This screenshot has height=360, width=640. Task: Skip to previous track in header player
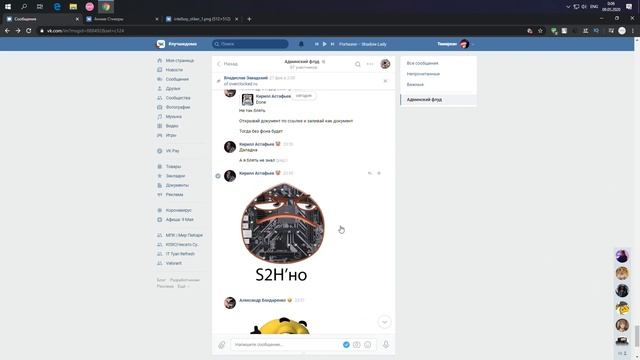[x=317, y=44]
